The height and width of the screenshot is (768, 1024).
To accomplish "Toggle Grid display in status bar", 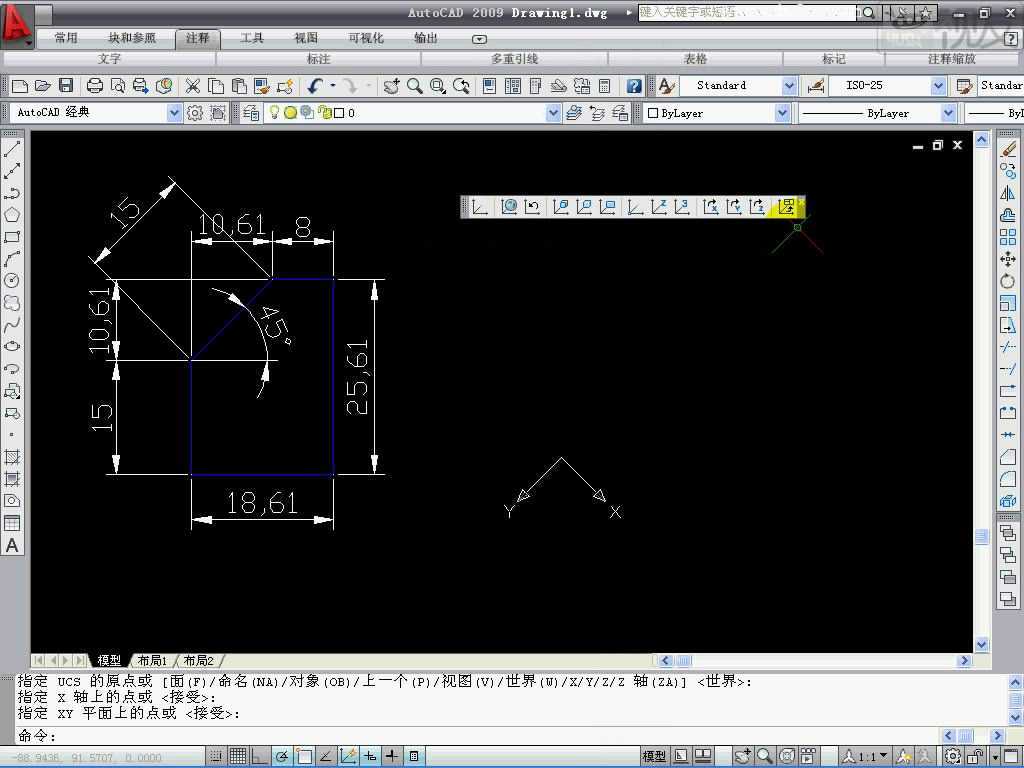I will click(x=238, y=756).
